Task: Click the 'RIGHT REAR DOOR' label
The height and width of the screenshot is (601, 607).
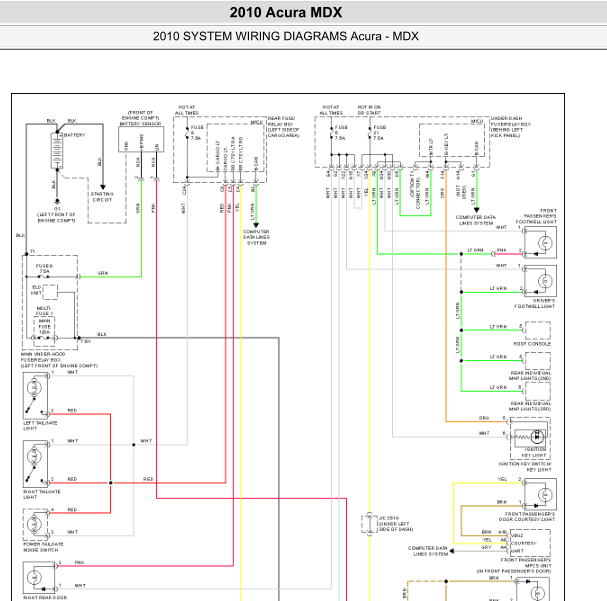Action: click(45, 598)
